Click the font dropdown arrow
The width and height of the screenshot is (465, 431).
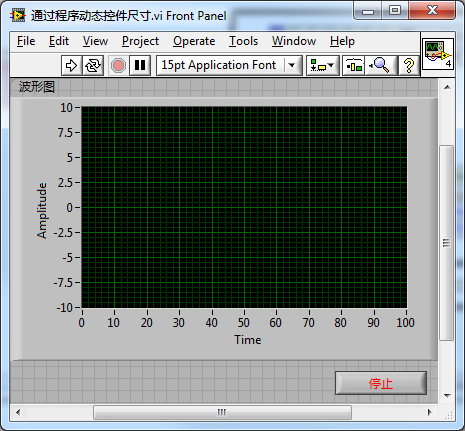coord(292,65)
